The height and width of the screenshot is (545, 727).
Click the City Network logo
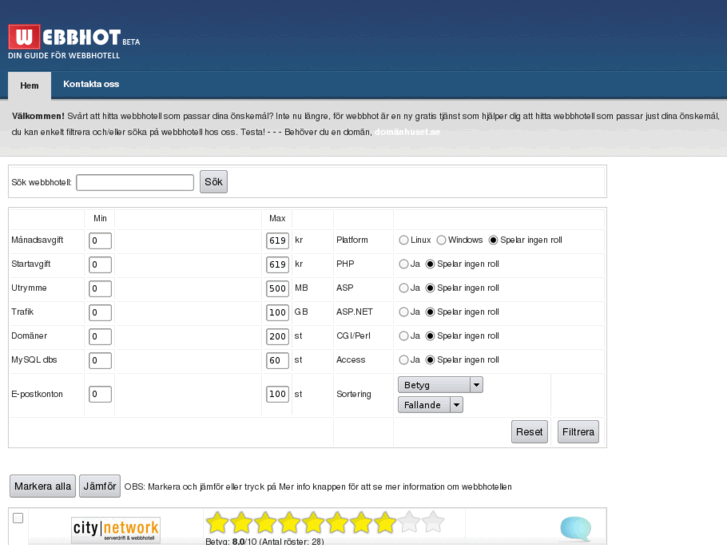click(x=116, y=530)
